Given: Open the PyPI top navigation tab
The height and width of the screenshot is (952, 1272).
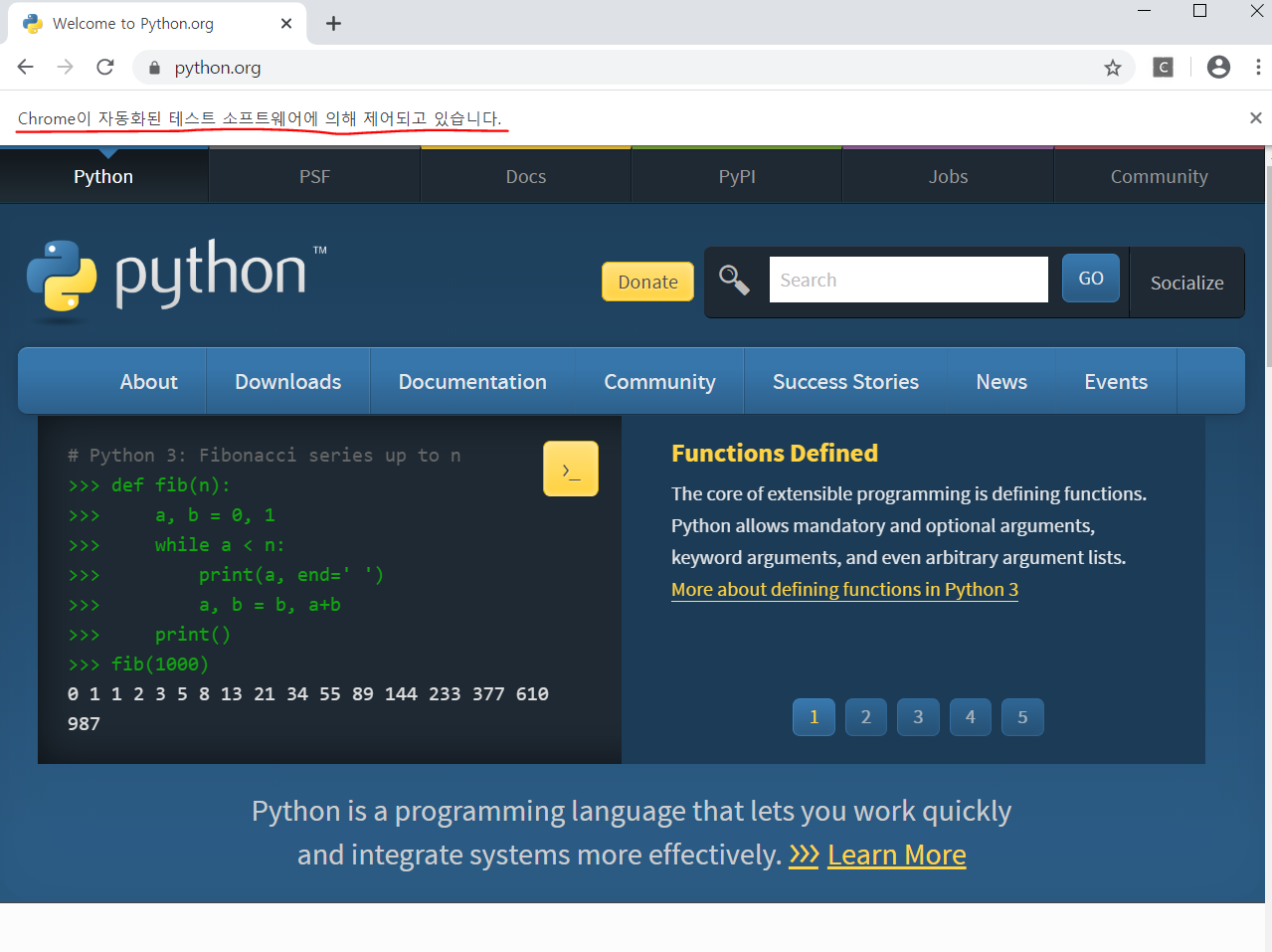Looking at the screenshot, I should tap(737, 176).
